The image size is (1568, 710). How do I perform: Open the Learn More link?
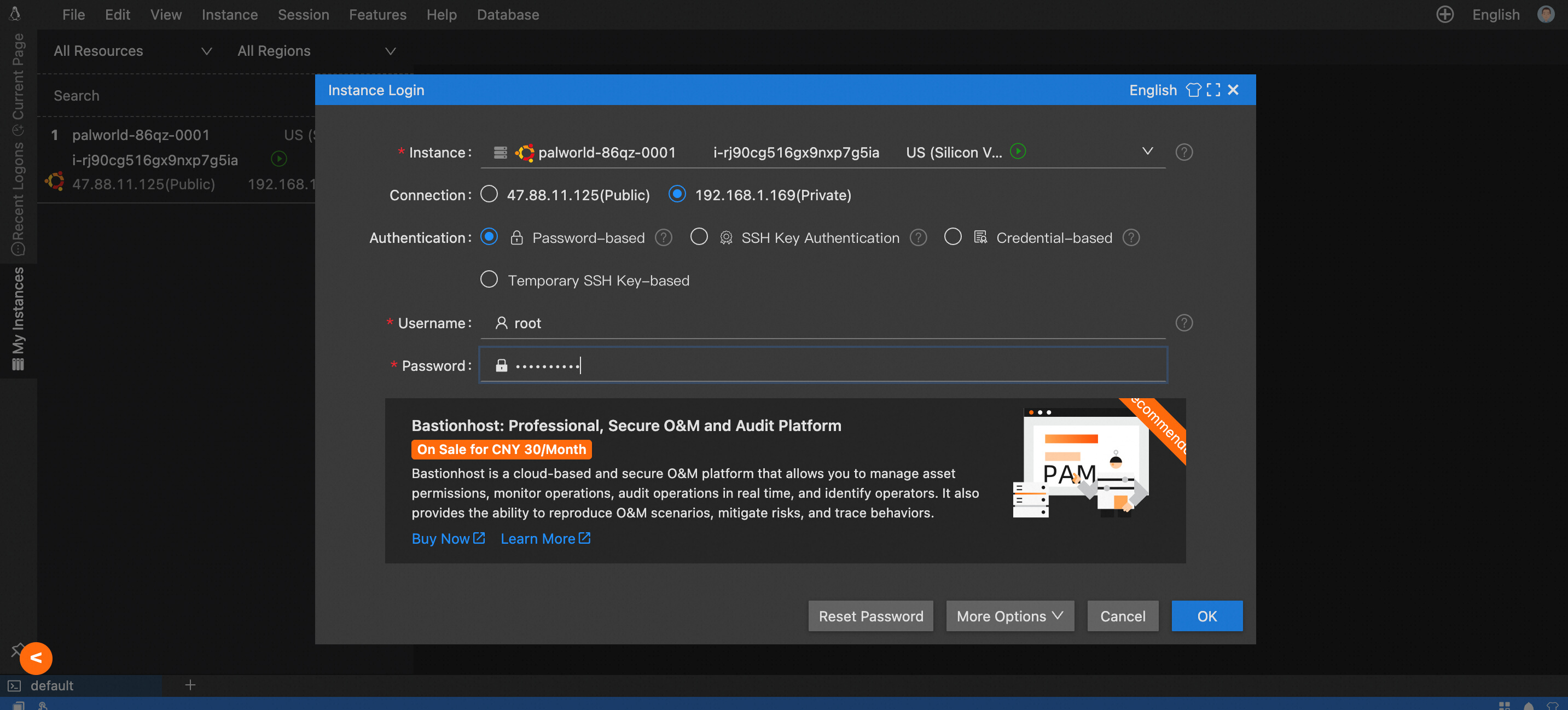[x=545, y=538]
